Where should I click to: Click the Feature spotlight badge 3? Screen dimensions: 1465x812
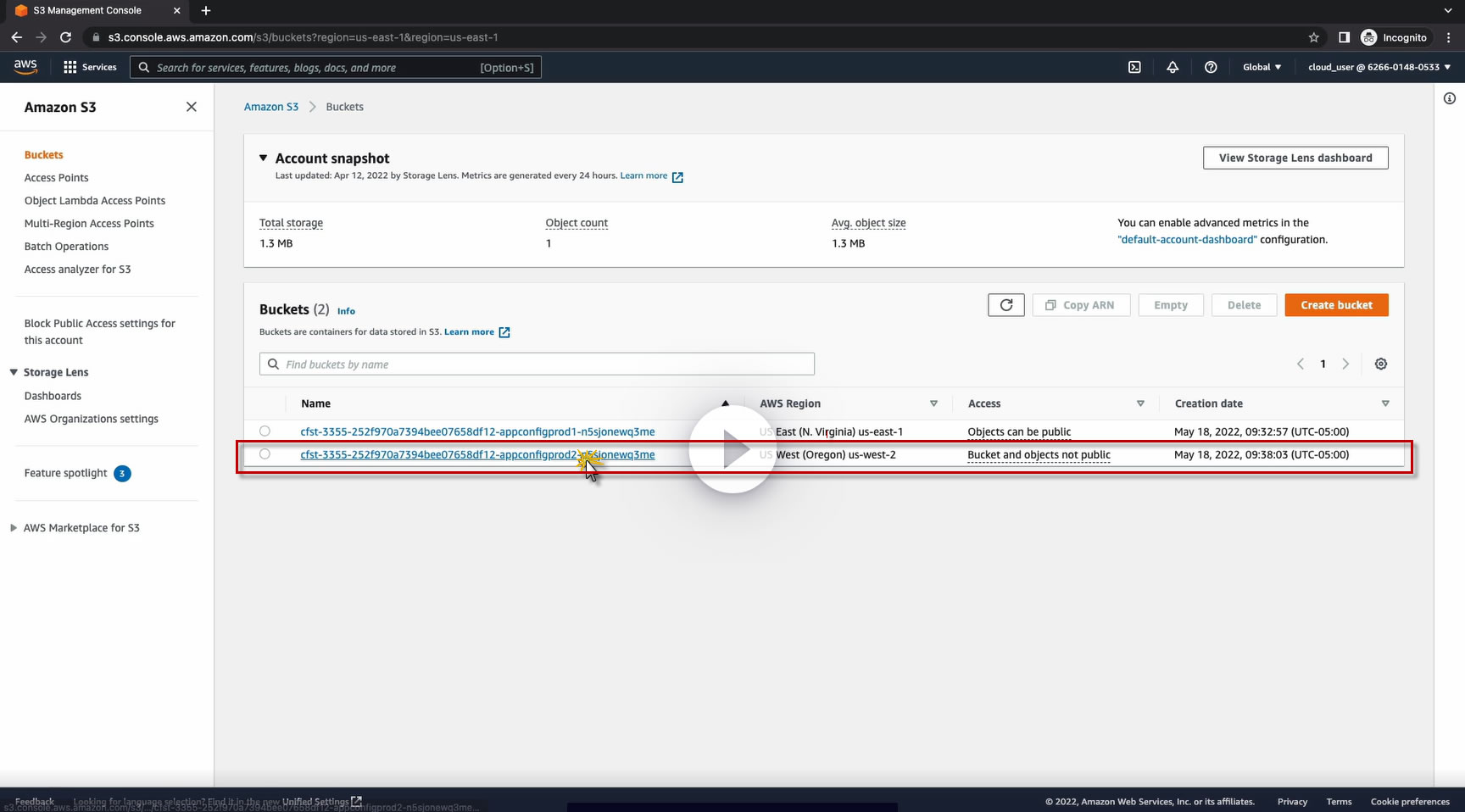122,474
